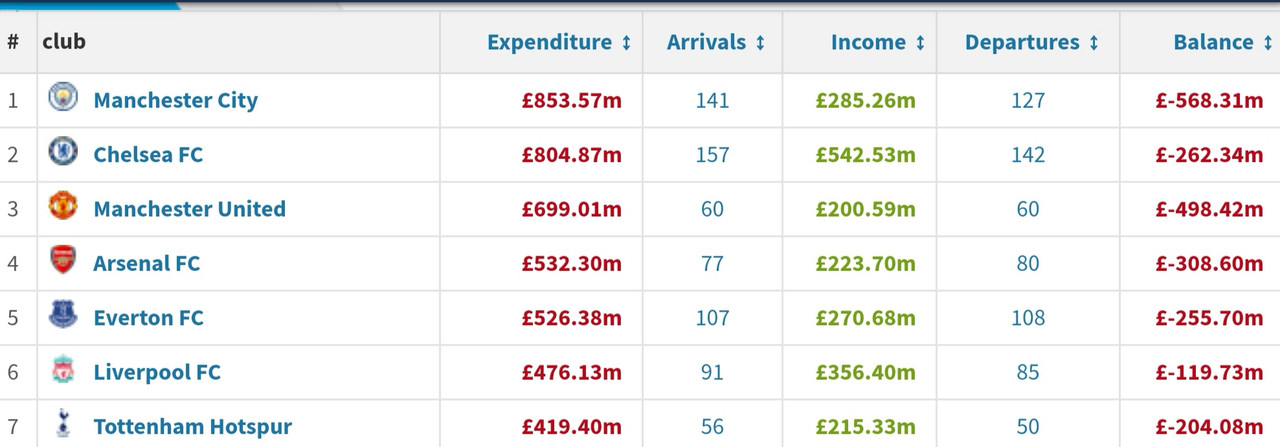Screen dimensions: 1280x447
Task: Click the Liverpool FC club crest
Action: [x=63, y=370]
